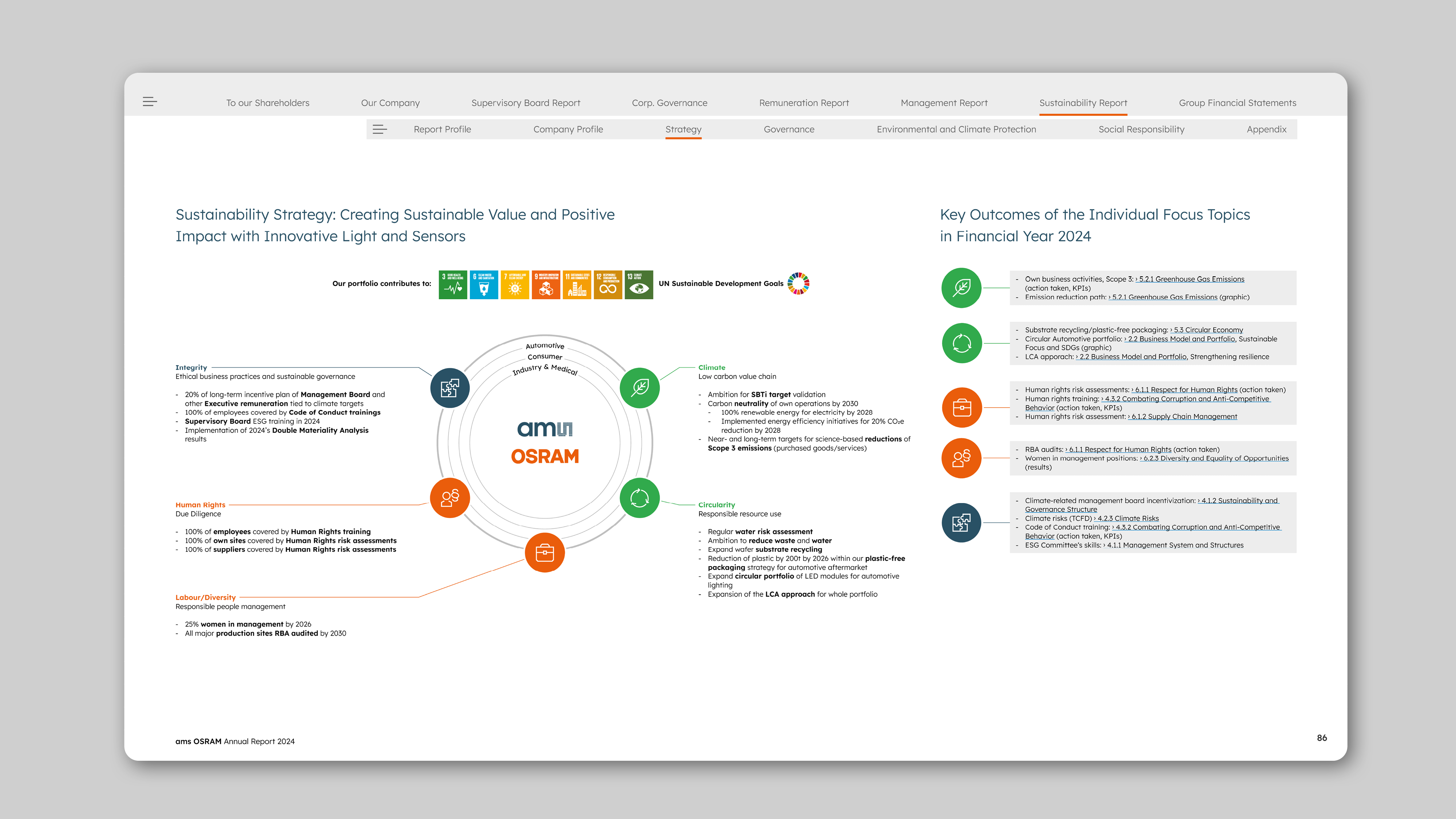Open LCA approach 2.2 Business Model link
This screenshot has height=819, width=1456.
pyautogui.click(x=1131, y=357)
